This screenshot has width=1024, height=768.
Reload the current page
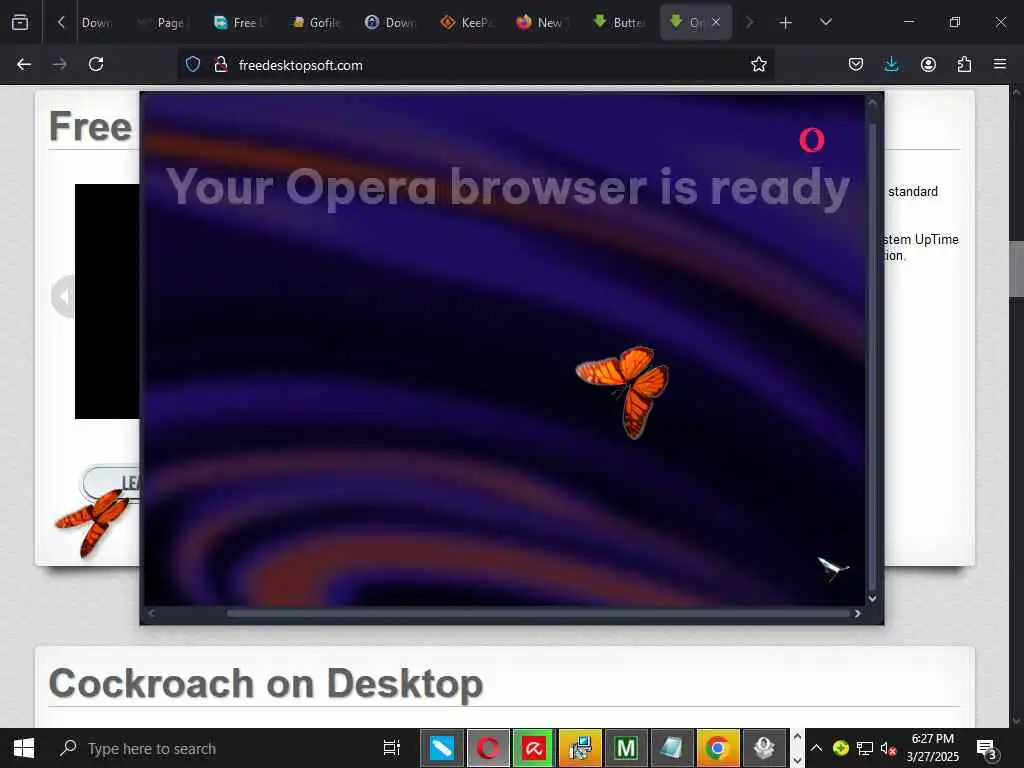tap(96, 64)
